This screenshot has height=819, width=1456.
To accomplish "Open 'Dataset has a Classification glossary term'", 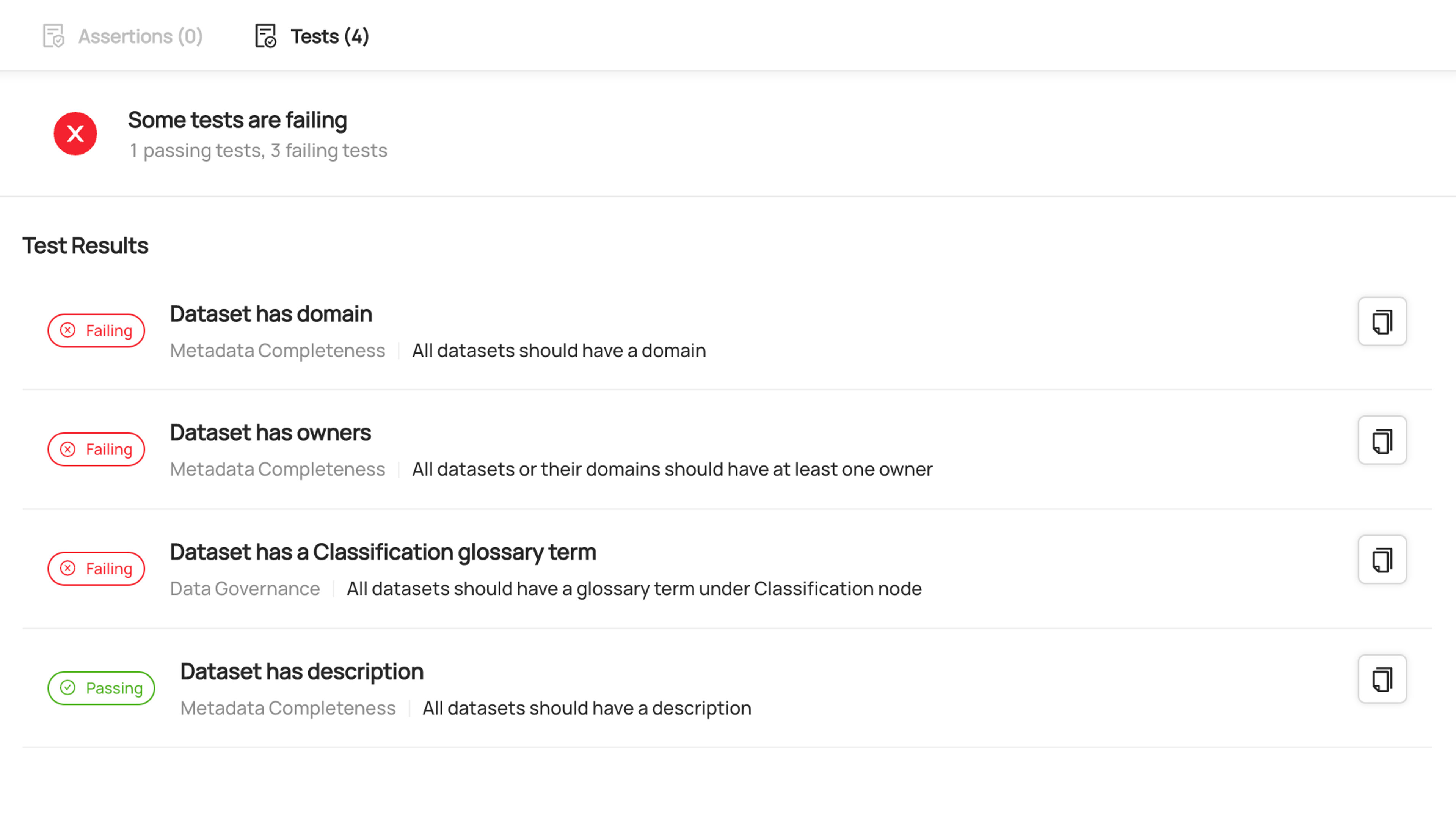I will (x=383, y=553).
